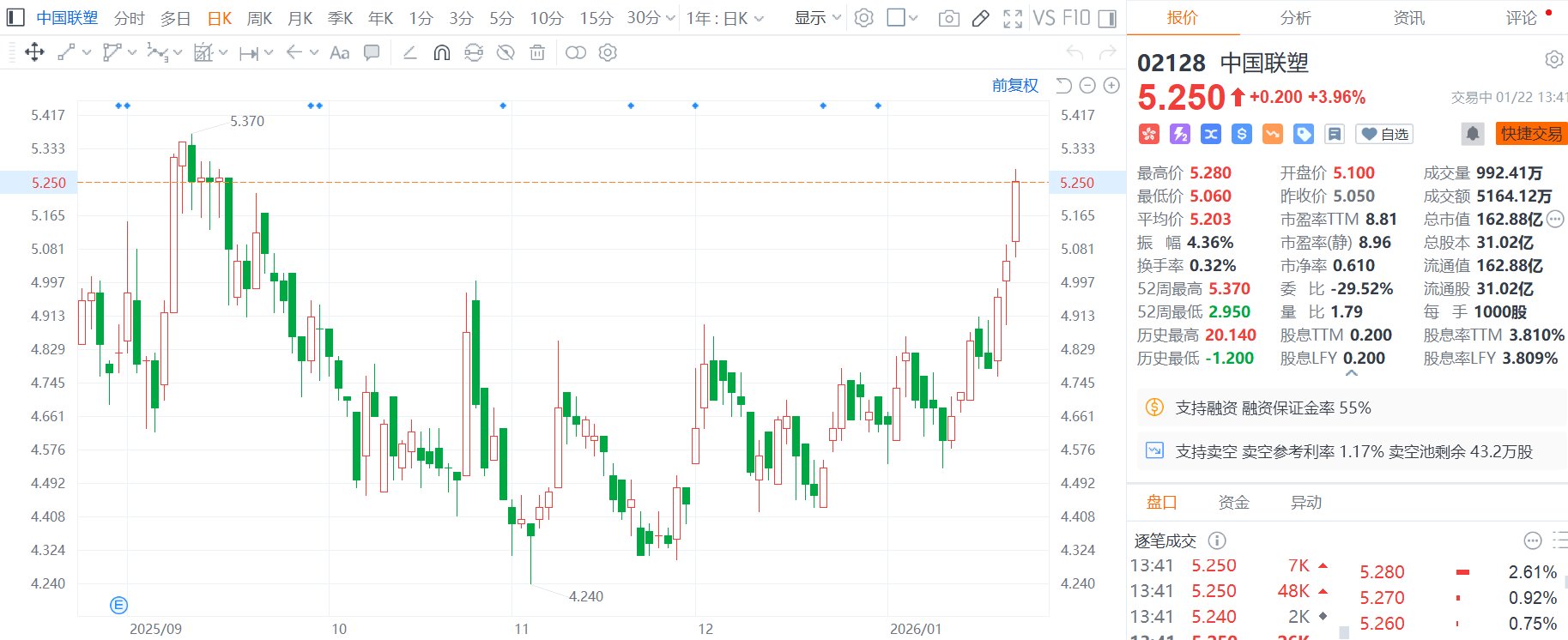1568x640 pixels.
Task: Select the magnet snap drawing tool
Action: click(x=441, y=53)
